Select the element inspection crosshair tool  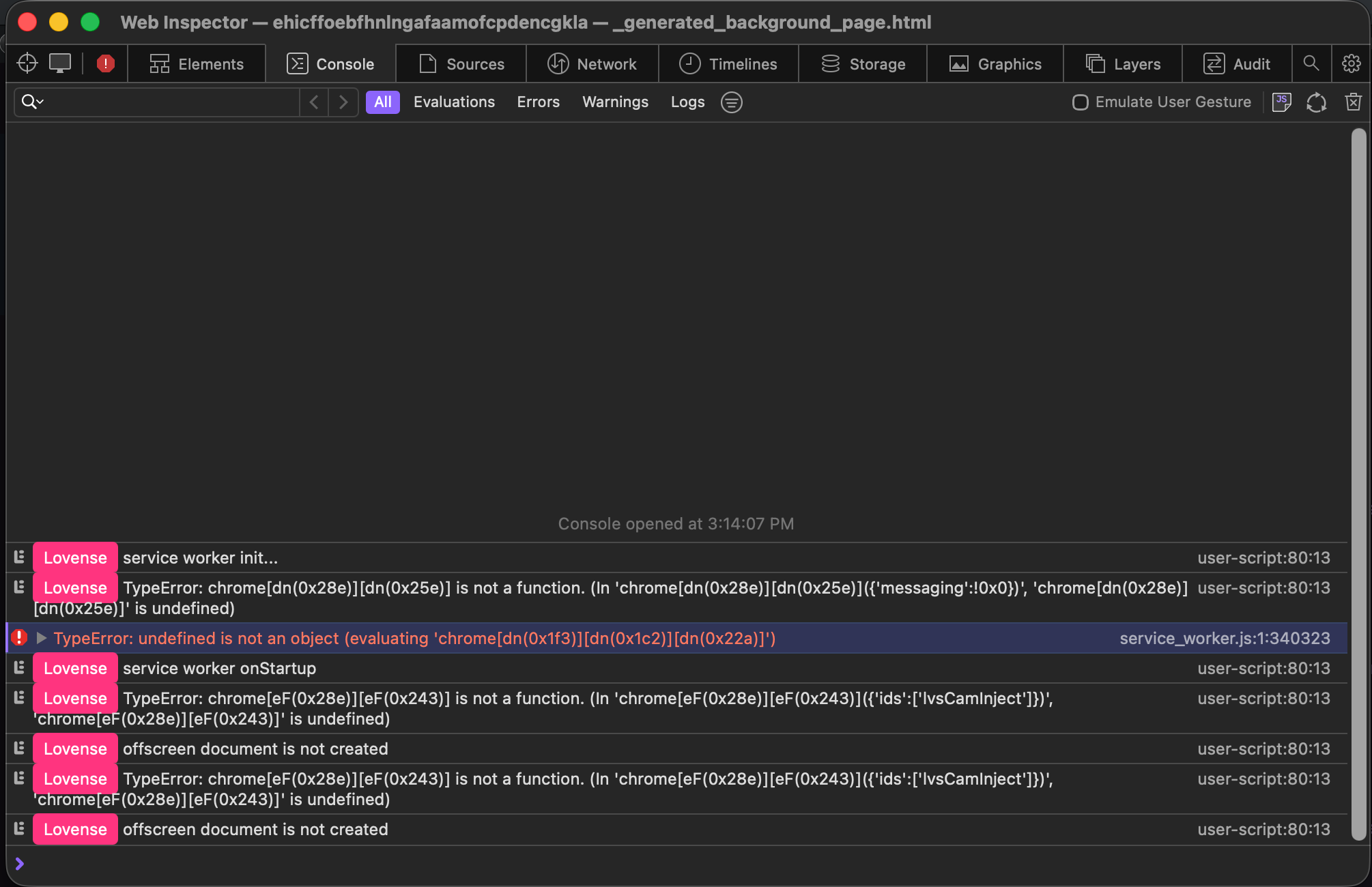(x=27, y=63)
